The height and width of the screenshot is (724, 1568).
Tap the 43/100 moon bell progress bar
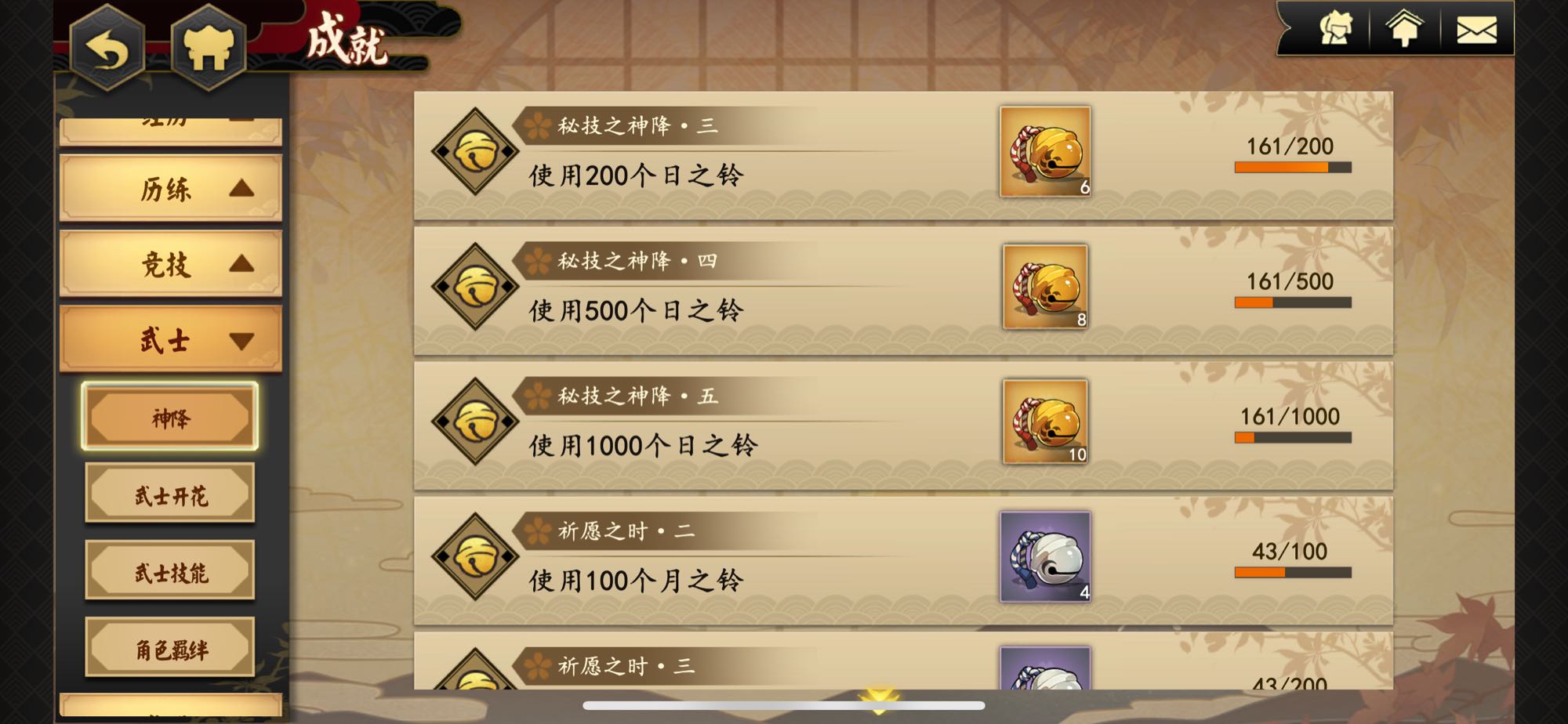pyautogui.click(x=1293, y=572)
